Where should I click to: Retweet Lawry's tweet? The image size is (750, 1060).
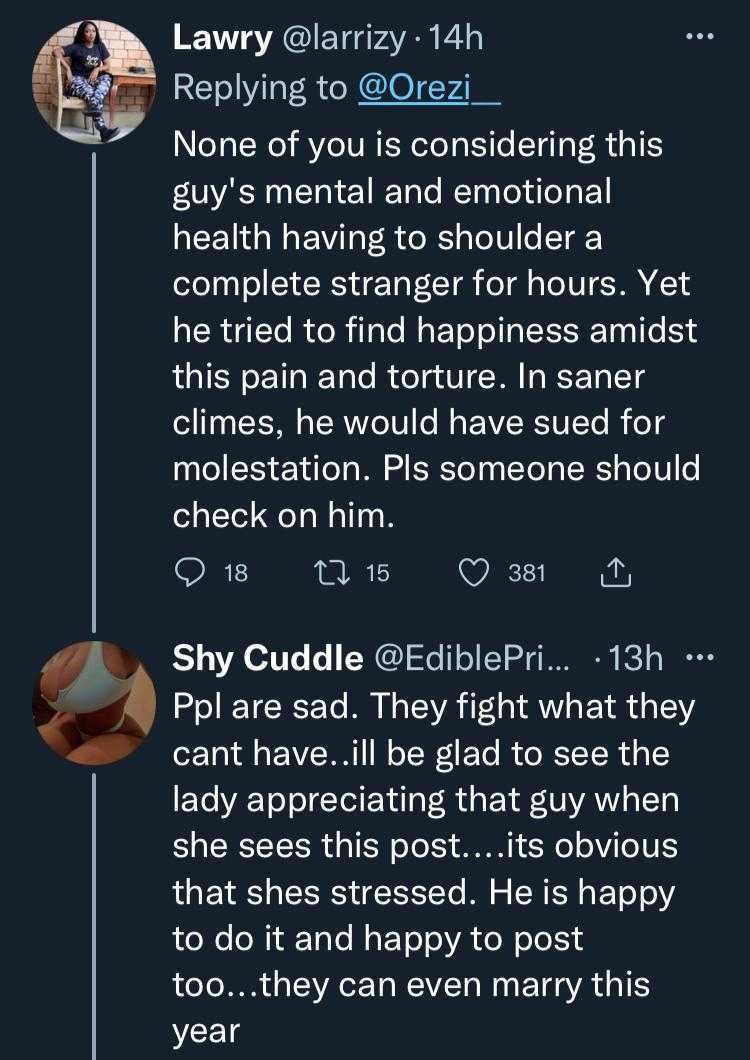point(327,572)
